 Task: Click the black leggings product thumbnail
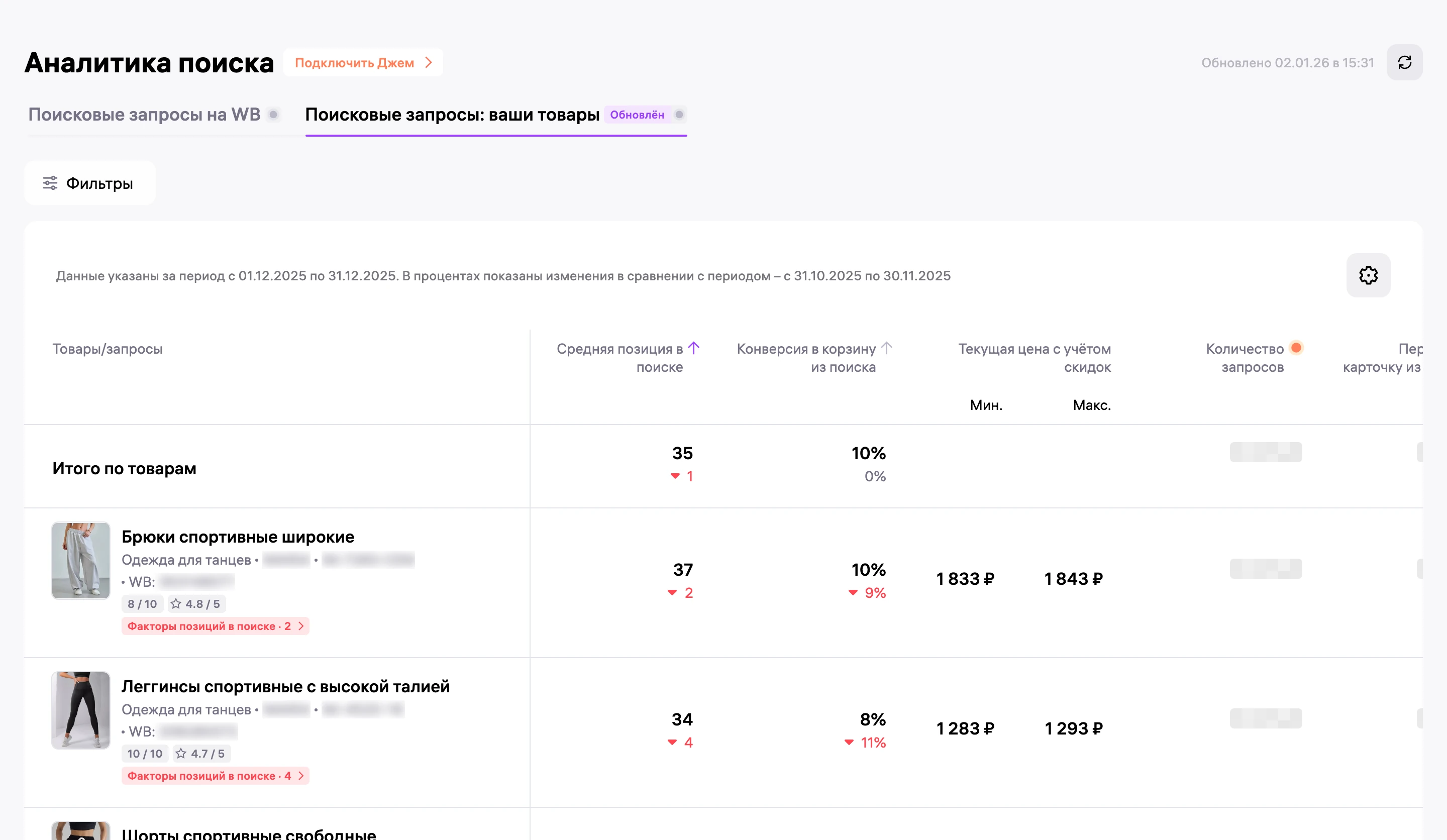coord(80,710)
